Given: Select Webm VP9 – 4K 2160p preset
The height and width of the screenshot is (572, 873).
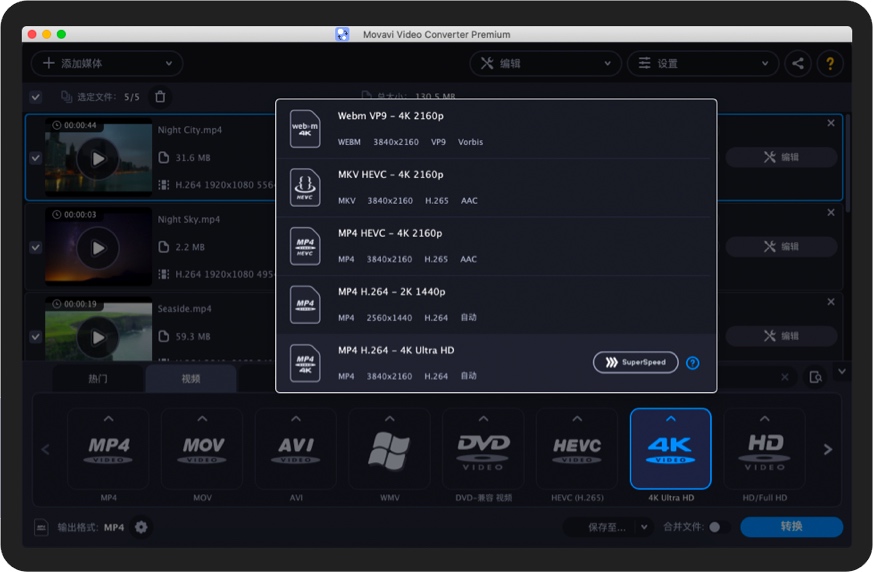Looking at the screenshot, I should pyautogui.click(x=496, y=129).
